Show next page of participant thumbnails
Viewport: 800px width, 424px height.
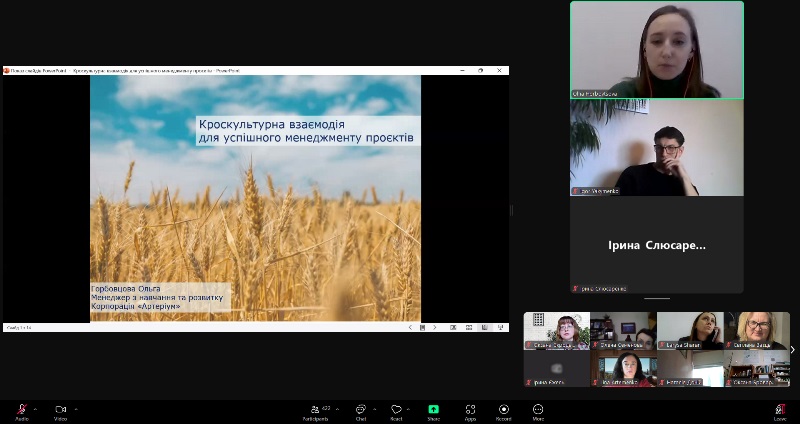coord(792,349)
